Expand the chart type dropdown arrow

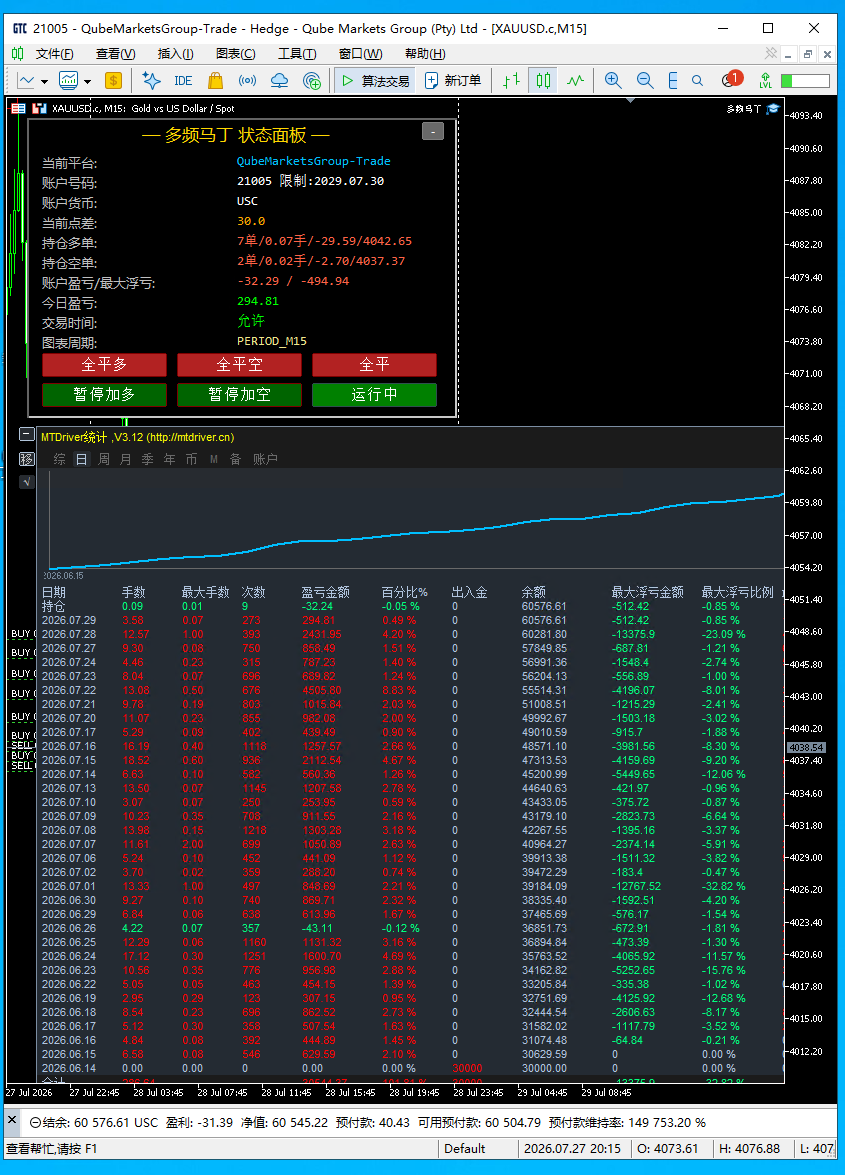click(x=44, y=81)
